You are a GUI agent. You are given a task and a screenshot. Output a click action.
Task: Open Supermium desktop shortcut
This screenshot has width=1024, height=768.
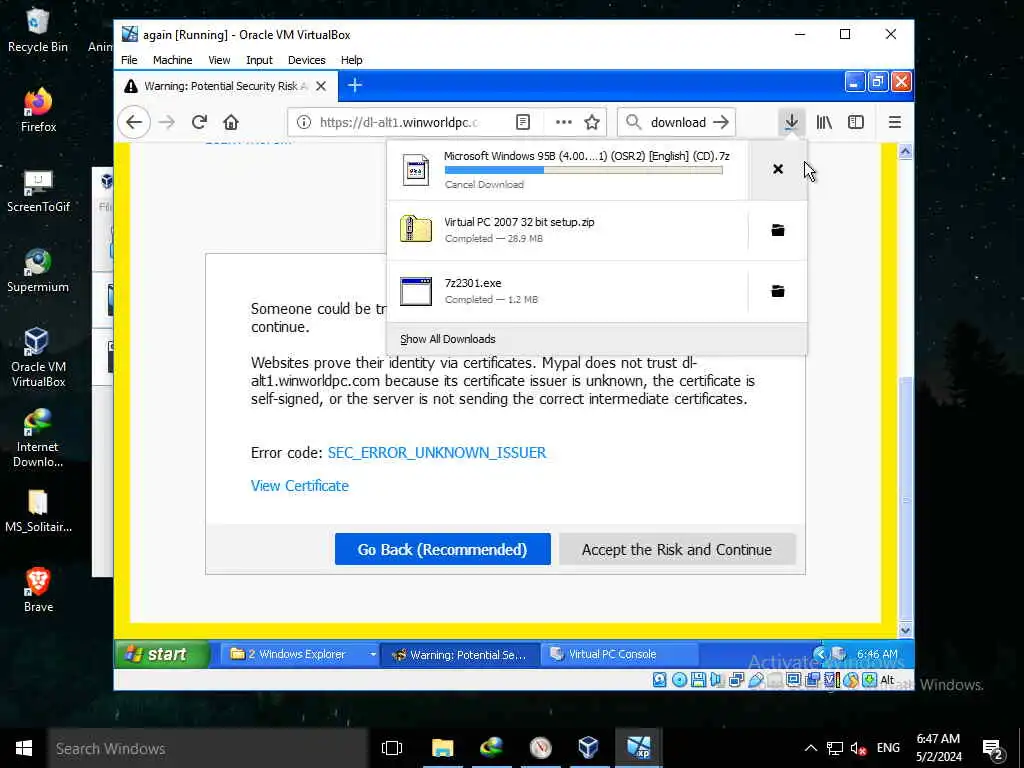point(38,270)
